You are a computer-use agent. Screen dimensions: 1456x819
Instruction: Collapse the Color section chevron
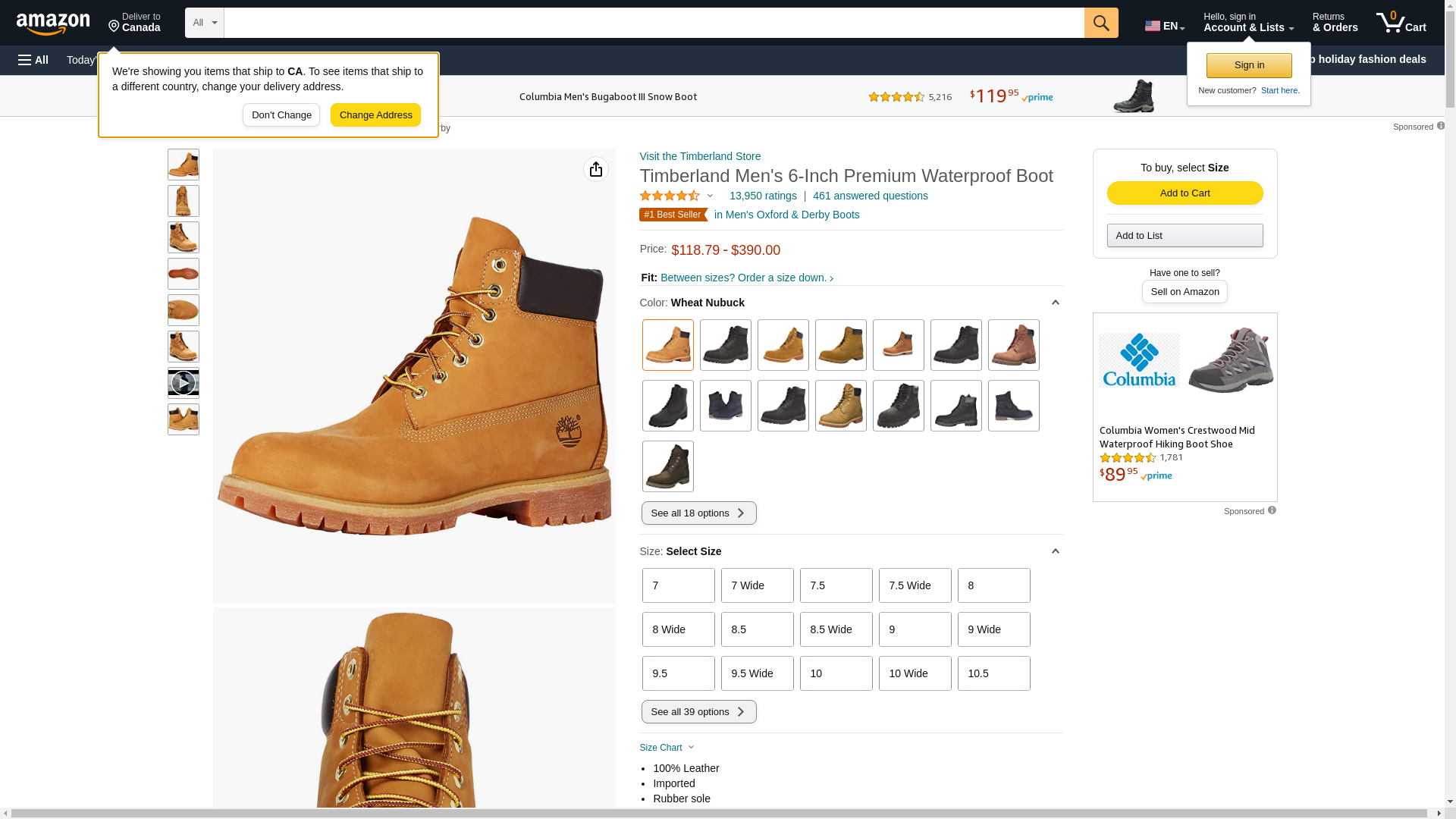[1055, 303]
